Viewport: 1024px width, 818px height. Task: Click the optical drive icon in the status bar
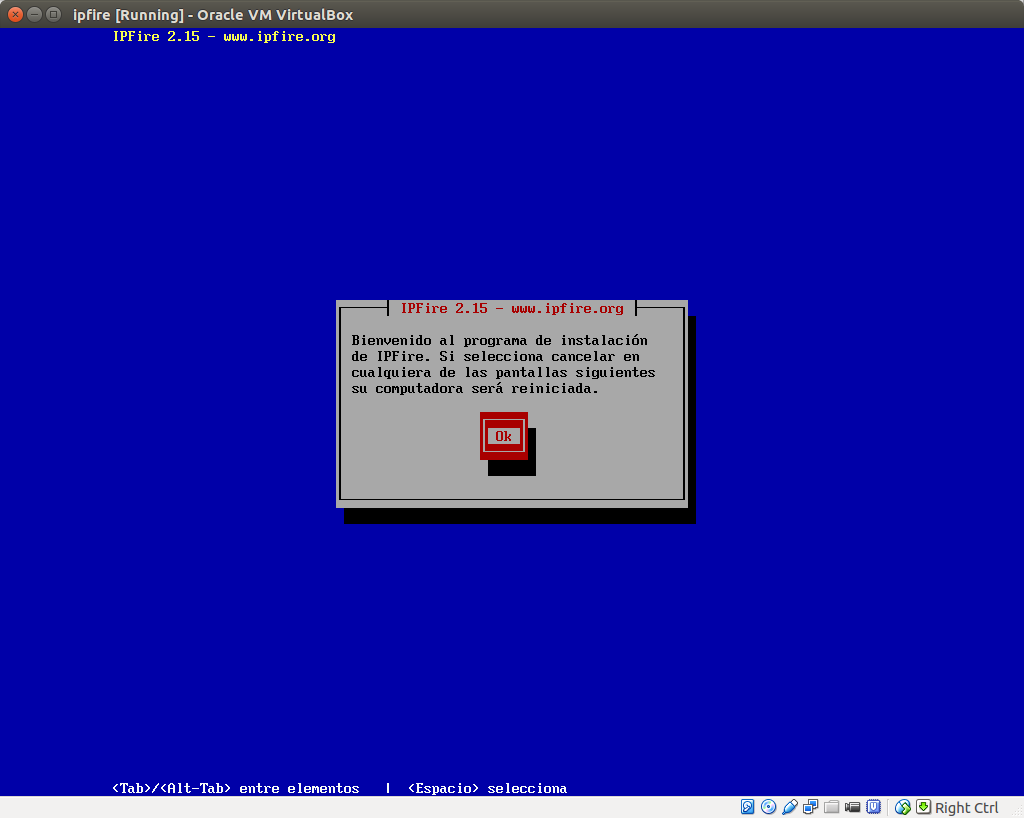click(768, 807)
